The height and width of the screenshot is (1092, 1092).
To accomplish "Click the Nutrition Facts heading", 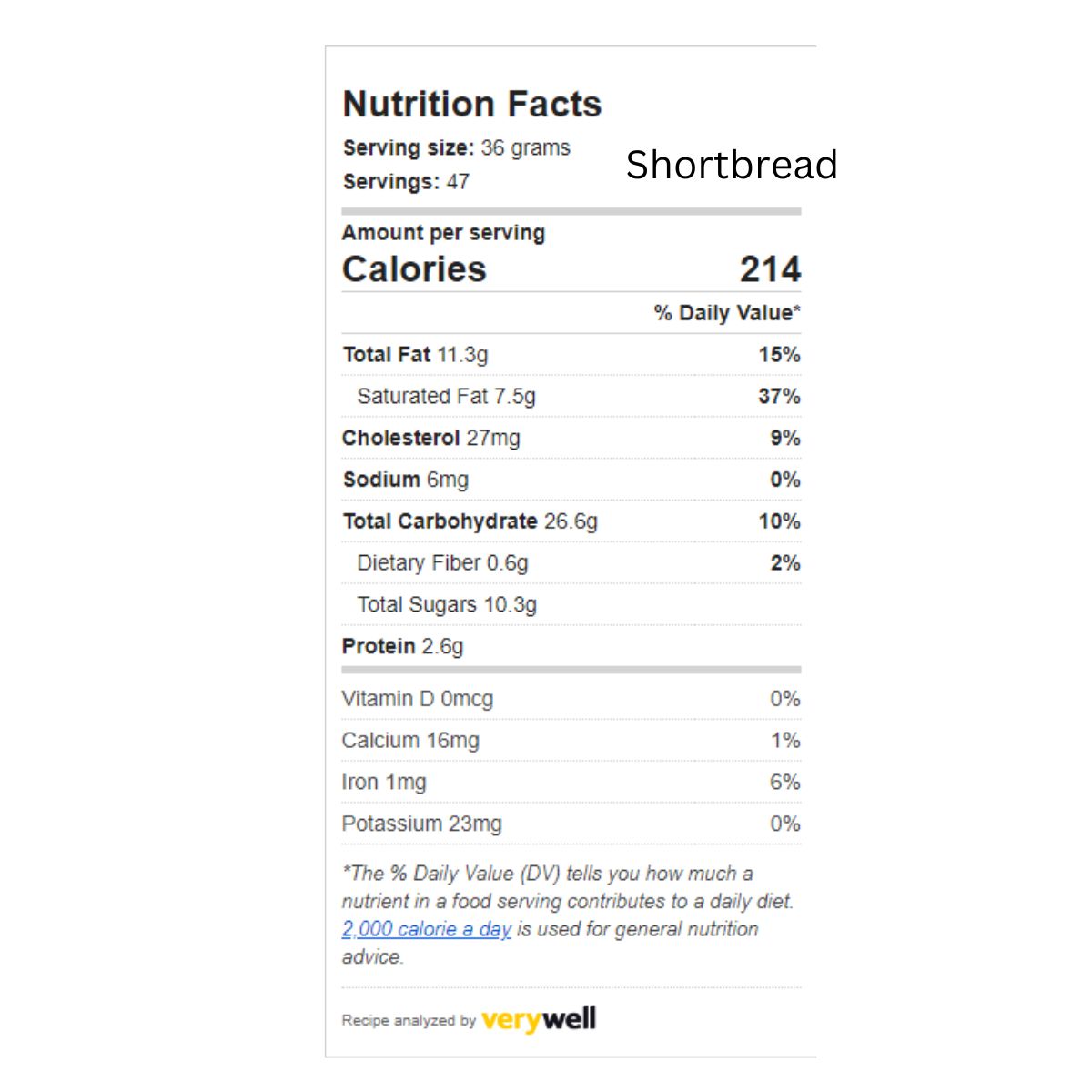I will click(x=472, y=104).
